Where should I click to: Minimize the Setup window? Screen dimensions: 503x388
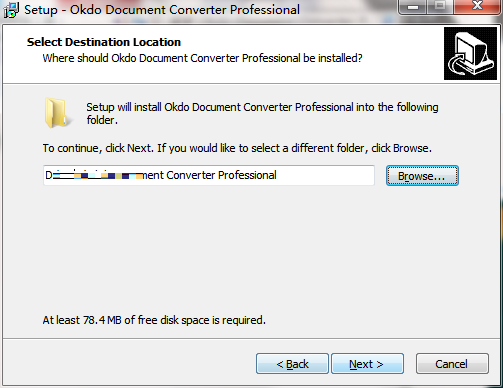[x=413, y=7]
